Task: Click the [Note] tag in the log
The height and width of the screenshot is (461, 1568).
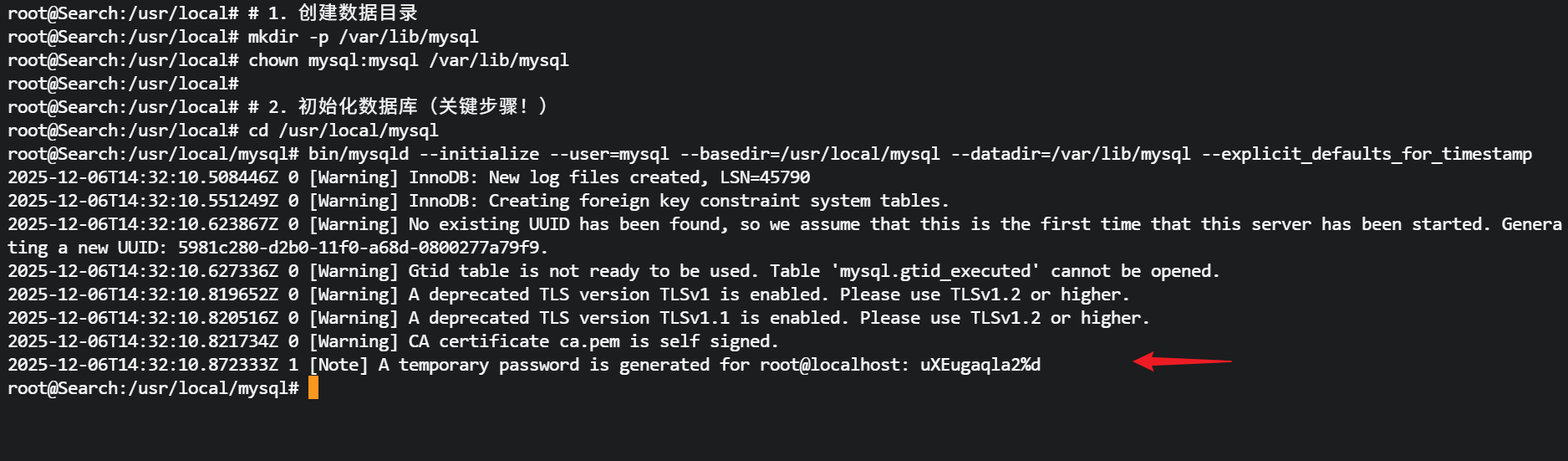Action: click(338, 365)
